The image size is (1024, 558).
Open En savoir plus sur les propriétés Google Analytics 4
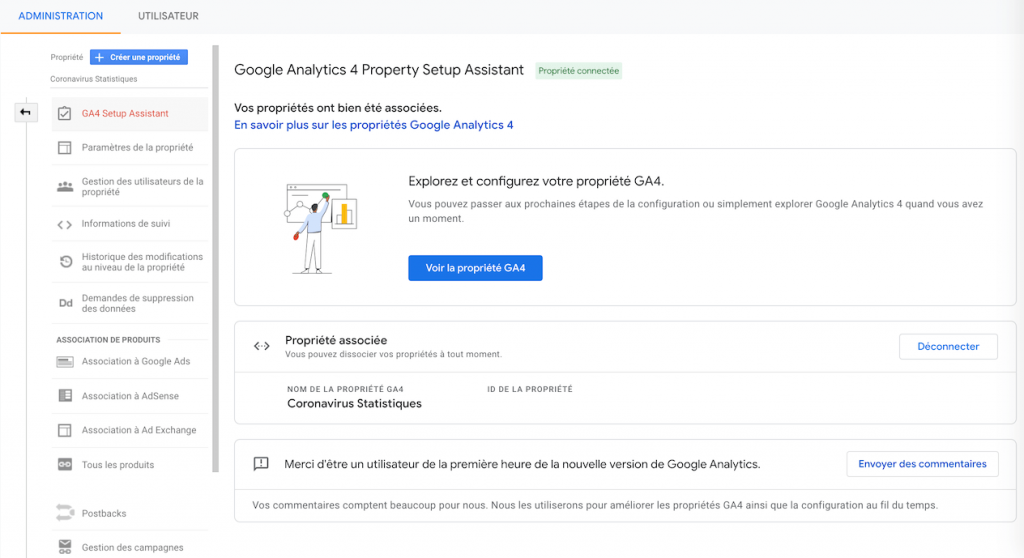pos(374,125)
